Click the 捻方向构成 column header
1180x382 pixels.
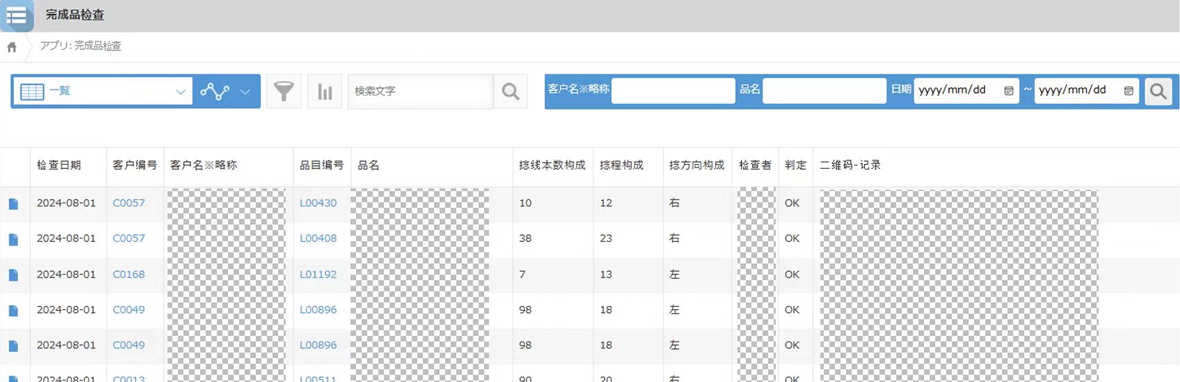point(697,165)
